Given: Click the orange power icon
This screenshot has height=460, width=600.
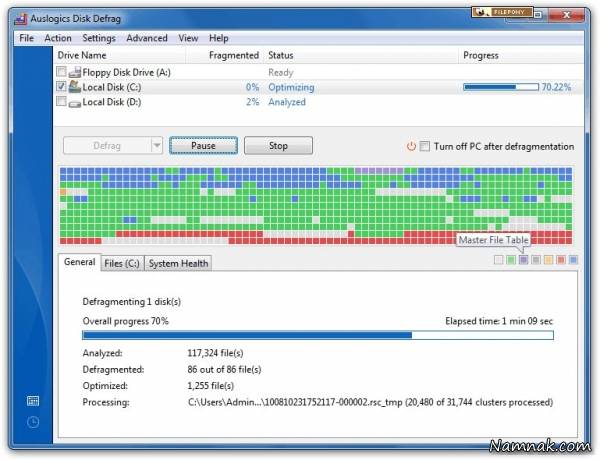Looking at the screenshot, I should [x=410, y=146].
